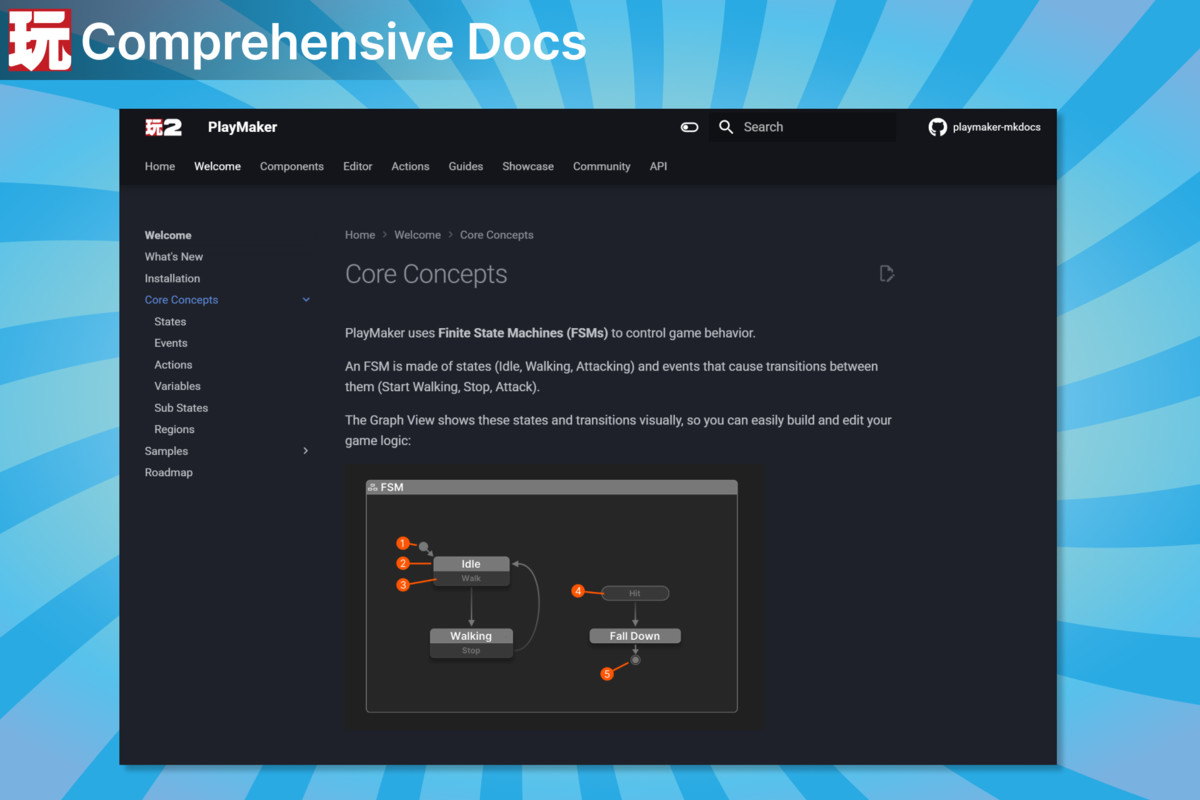
Task: Click the bold text Finite State Machines (FSMs)
Action: pos(523,333)
